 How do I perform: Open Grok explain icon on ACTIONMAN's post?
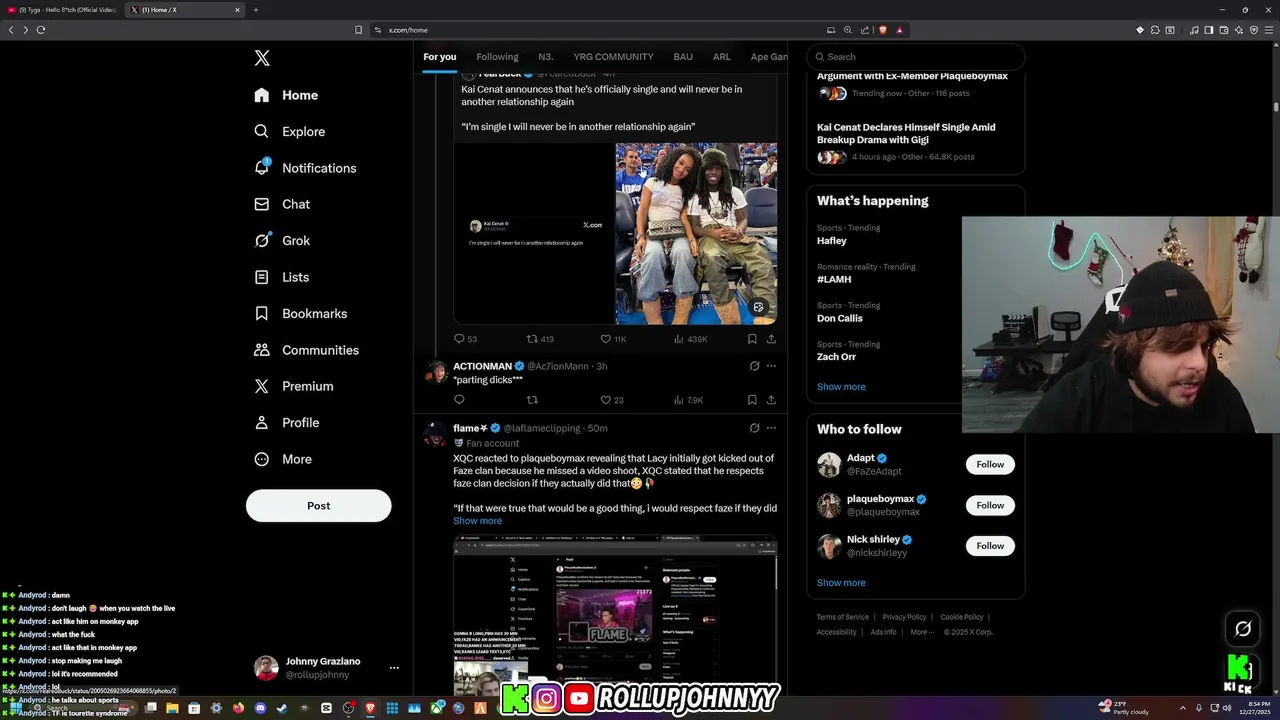754,366
